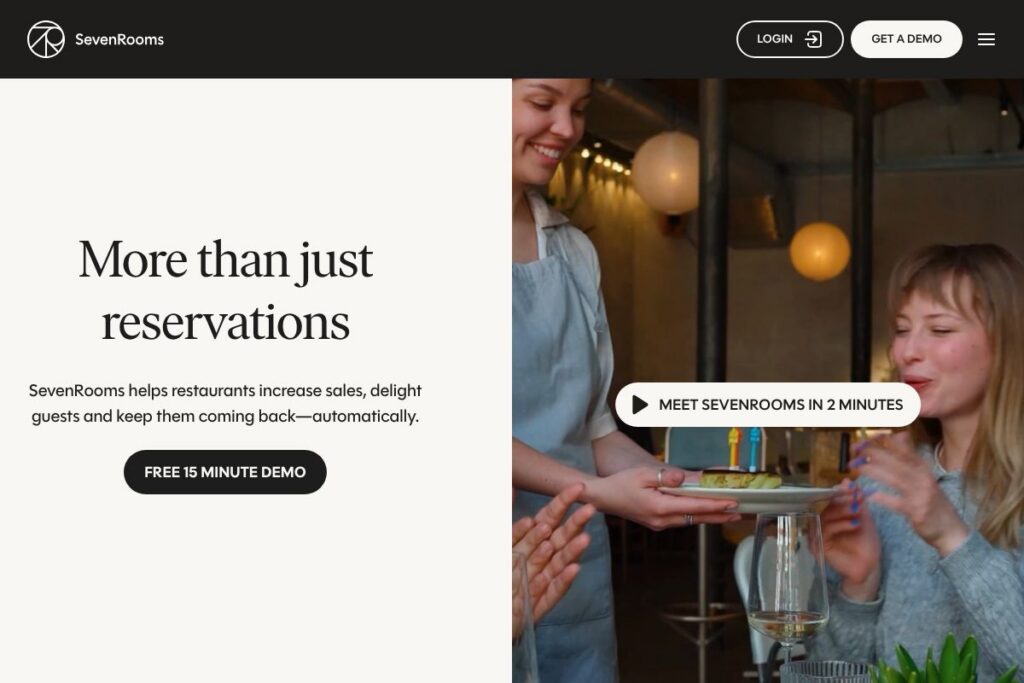
Task: Click the sign-in arrow icon in LOGIN
Action: pos(813,39)
